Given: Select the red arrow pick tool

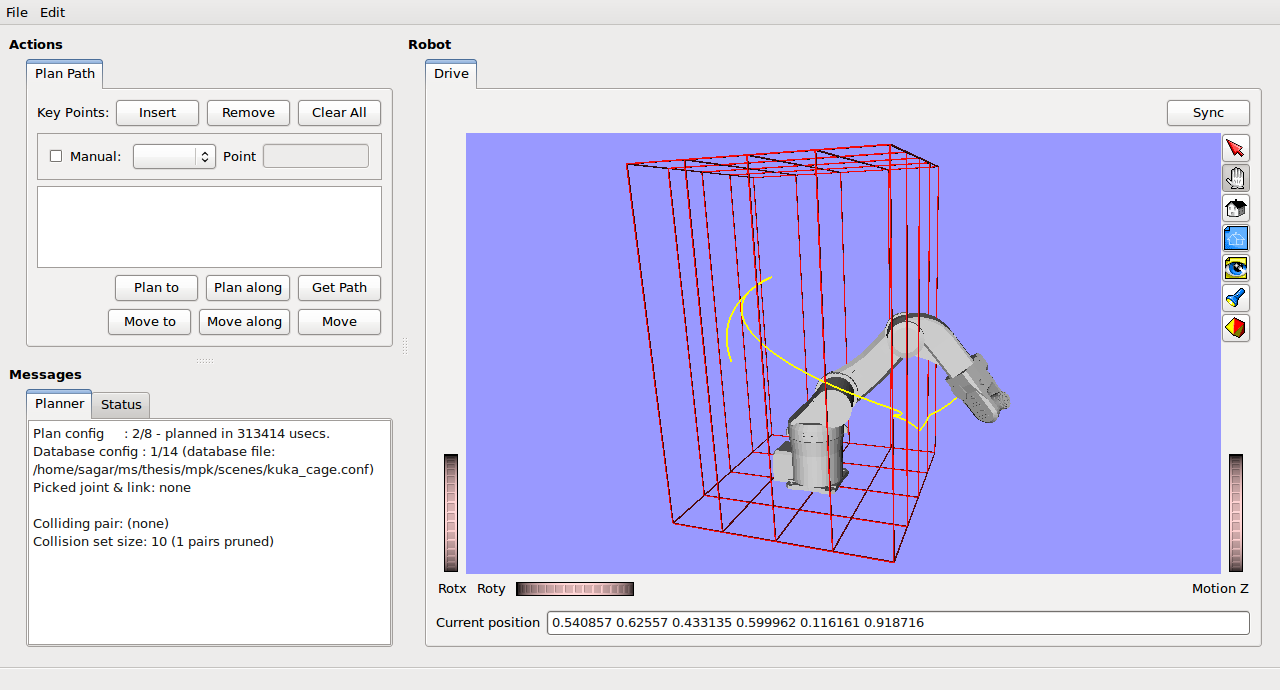Looking at the screenshot, I should tap(1236, 148).
